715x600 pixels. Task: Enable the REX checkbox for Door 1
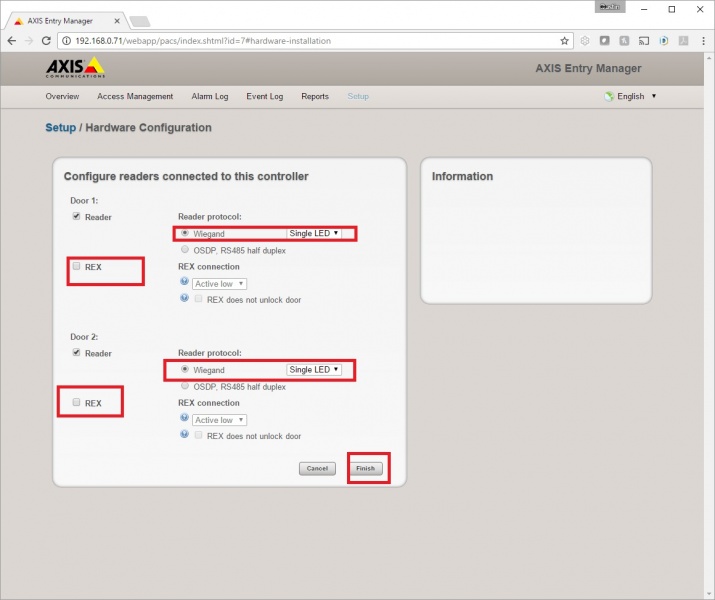point(76,266)
